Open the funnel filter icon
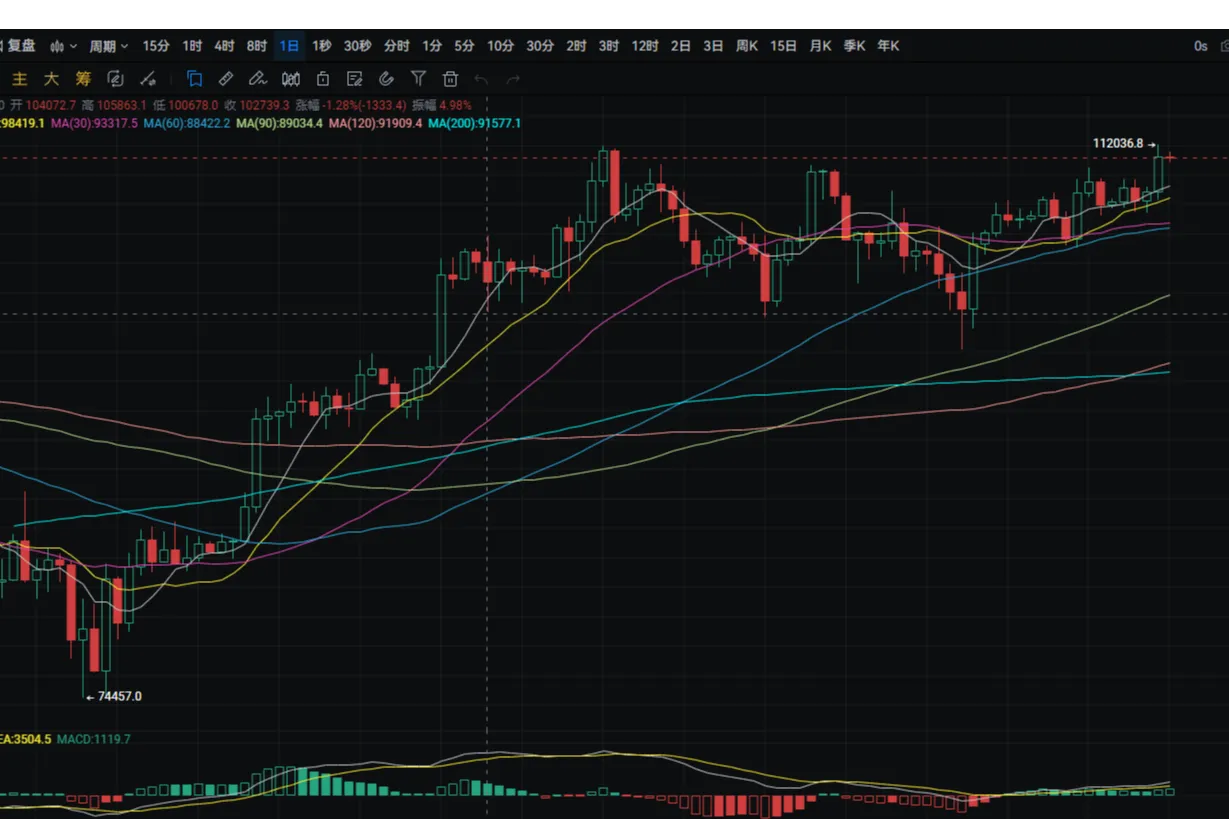 [419, 79]
